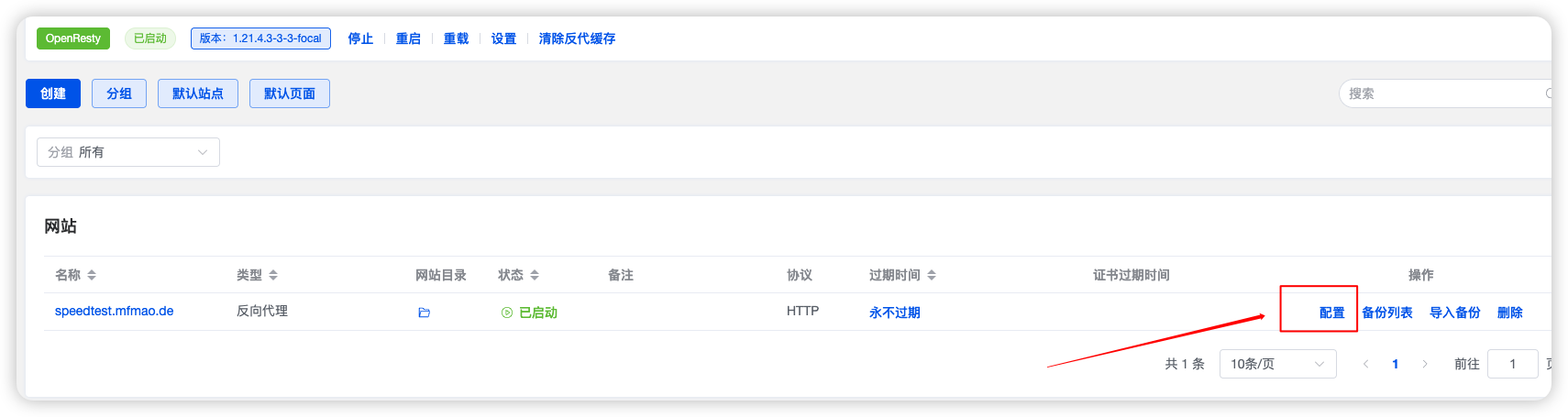Open 配置 for speedtest.mfmao.de
Screen dimensions: 1568x417
(1331, 313)
